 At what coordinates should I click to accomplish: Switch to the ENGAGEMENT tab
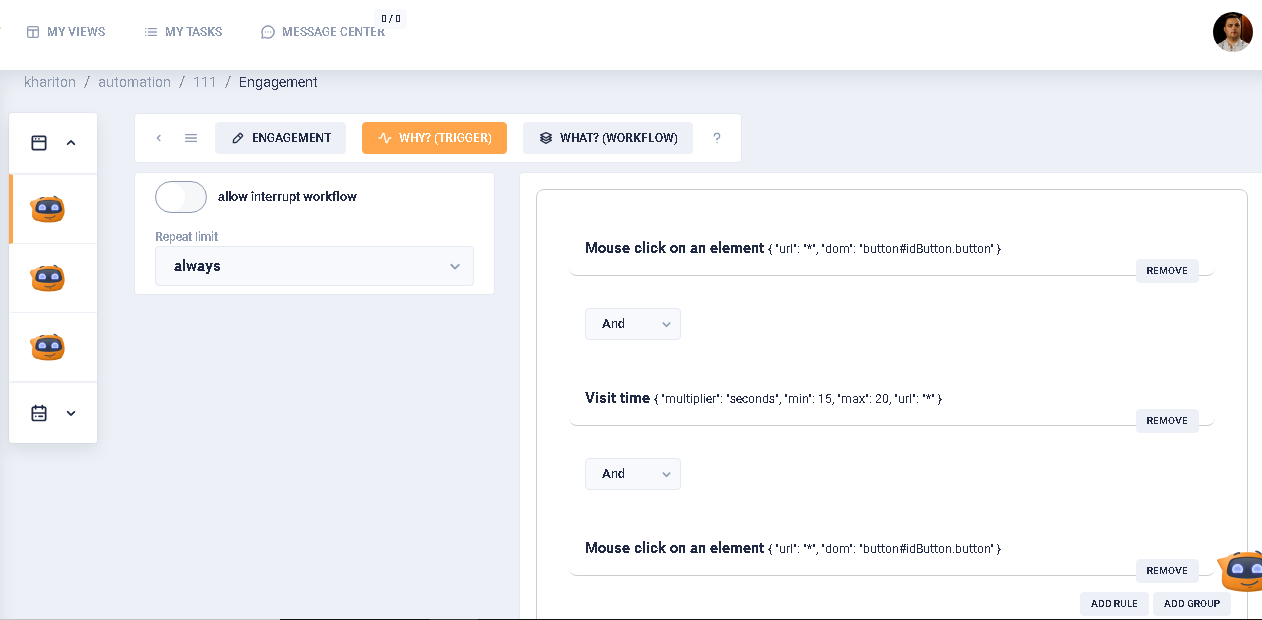(280, 138)
